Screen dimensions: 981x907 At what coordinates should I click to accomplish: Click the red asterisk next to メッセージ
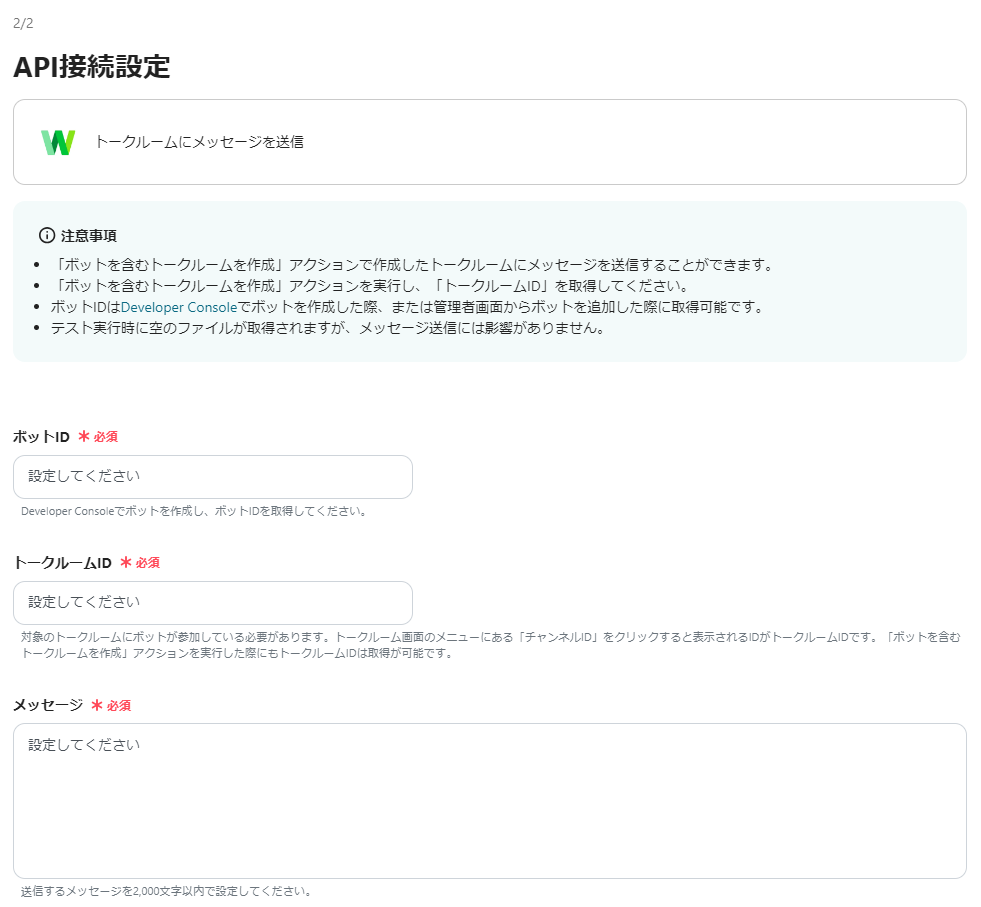click(x=97, y=705)
